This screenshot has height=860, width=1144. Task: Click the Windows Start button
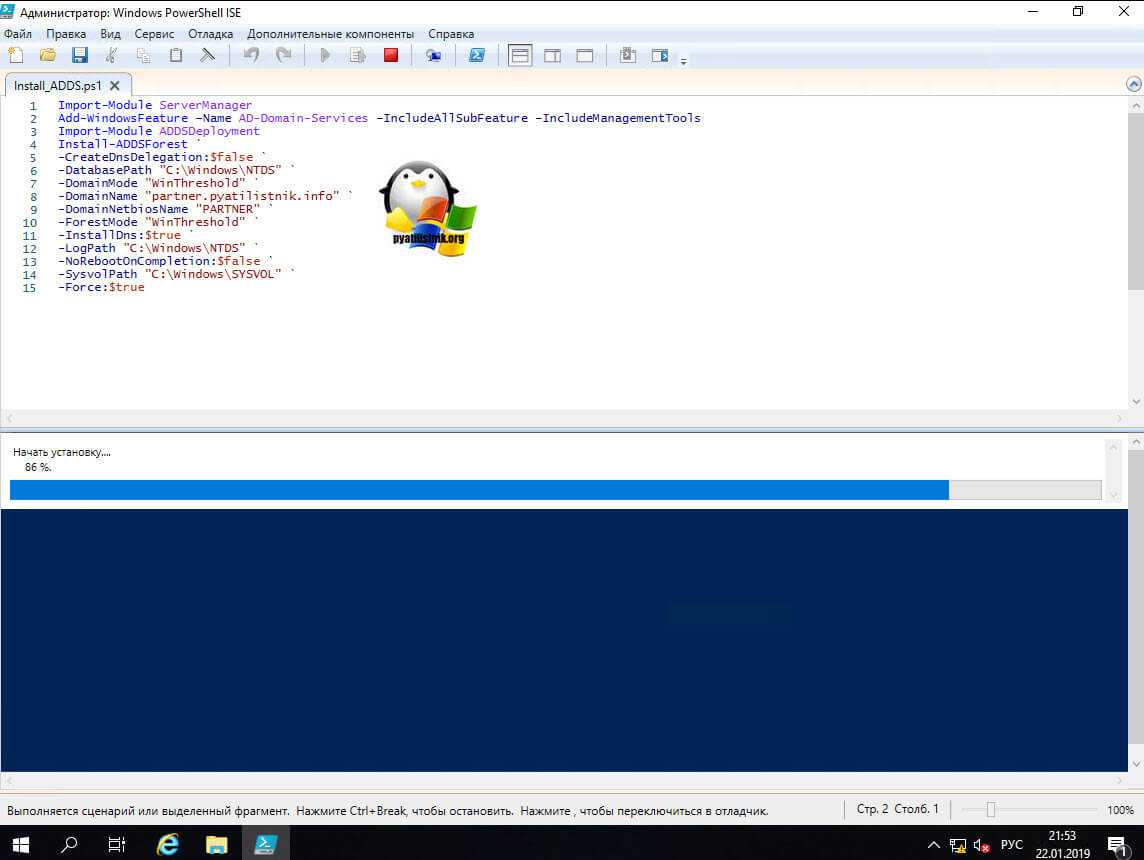tap(20, 844)
